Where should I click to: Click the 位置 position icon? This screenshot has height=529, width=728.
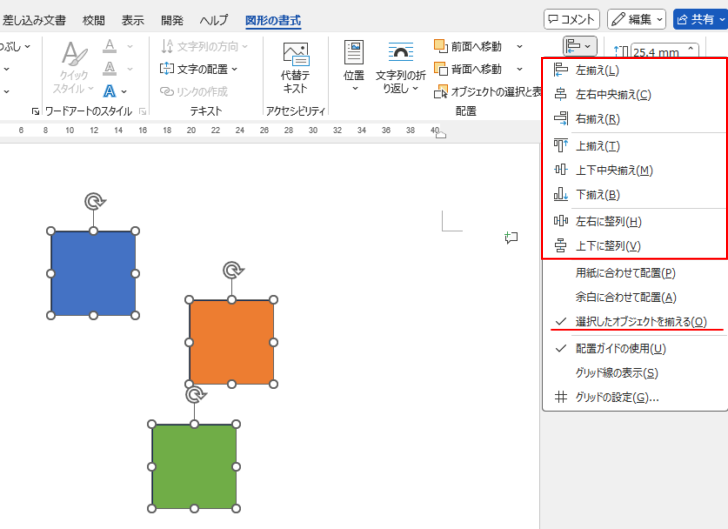(354, 52)
